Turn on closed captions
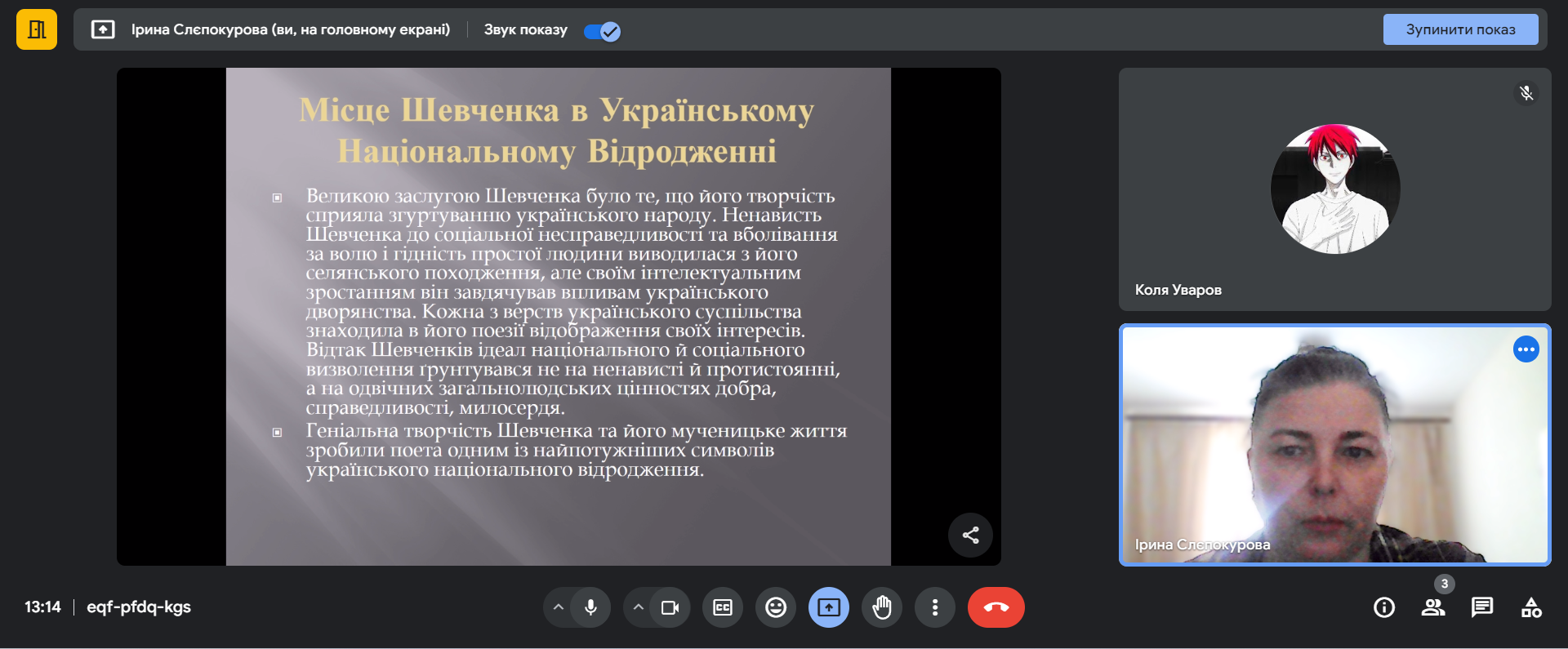The height and width of the screenshot is (649, 1568). coord(723,607)
